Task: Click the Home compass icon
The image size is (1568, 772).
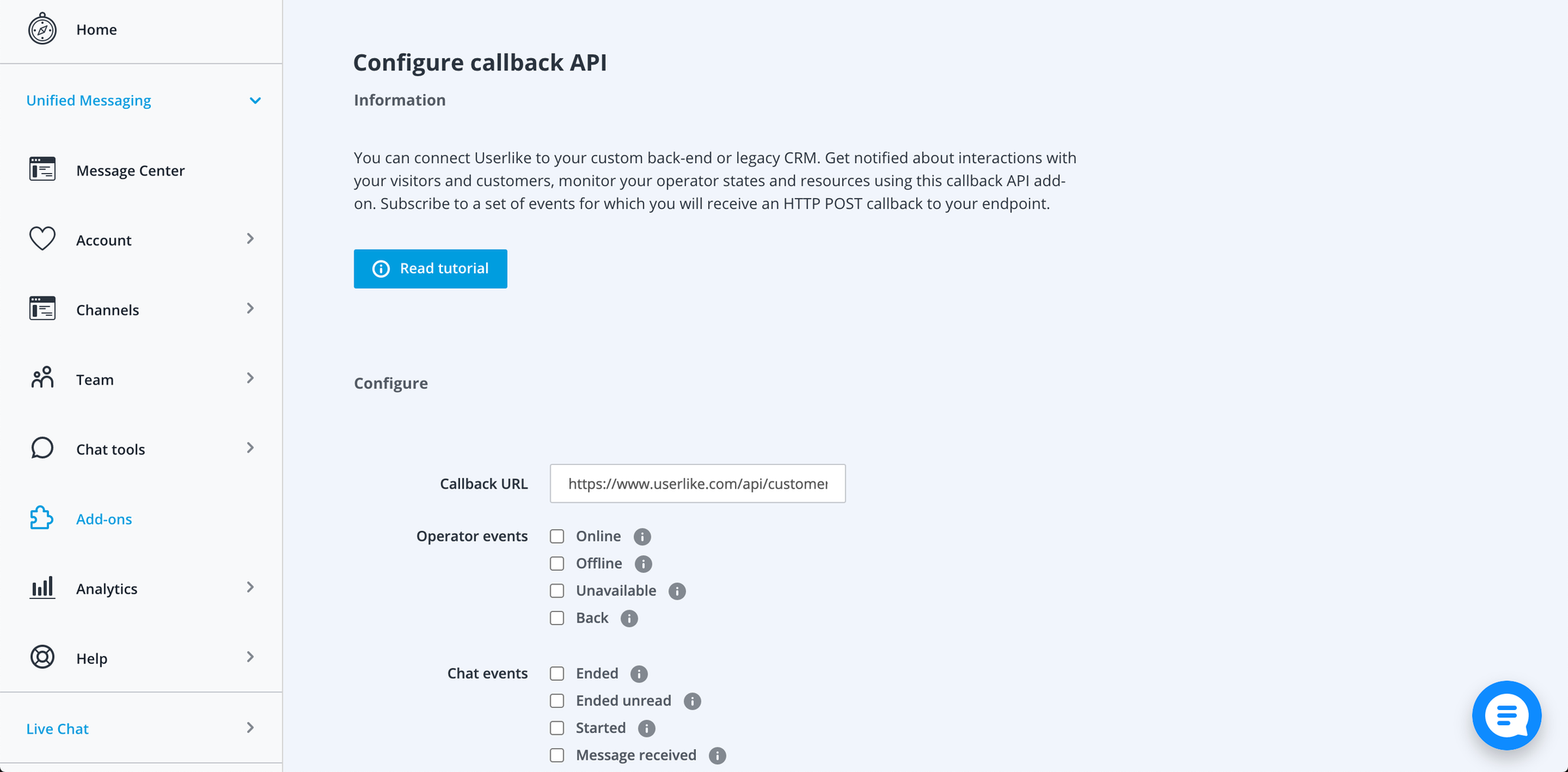Action: click(x=42, y=29)
